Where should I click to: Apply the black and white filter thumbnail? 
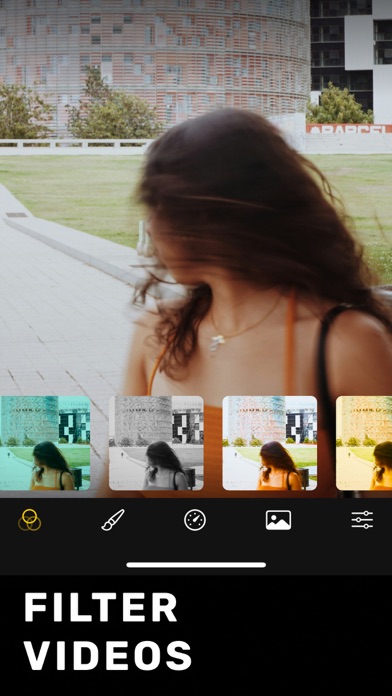pyautogui.click(x=156, y=443)
